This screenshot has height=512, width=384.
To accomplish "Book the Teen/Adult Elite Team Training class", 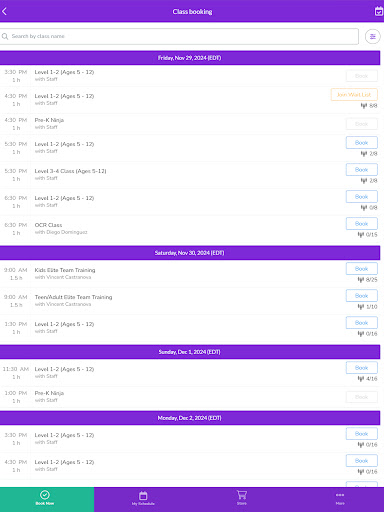I will [362, 296].
